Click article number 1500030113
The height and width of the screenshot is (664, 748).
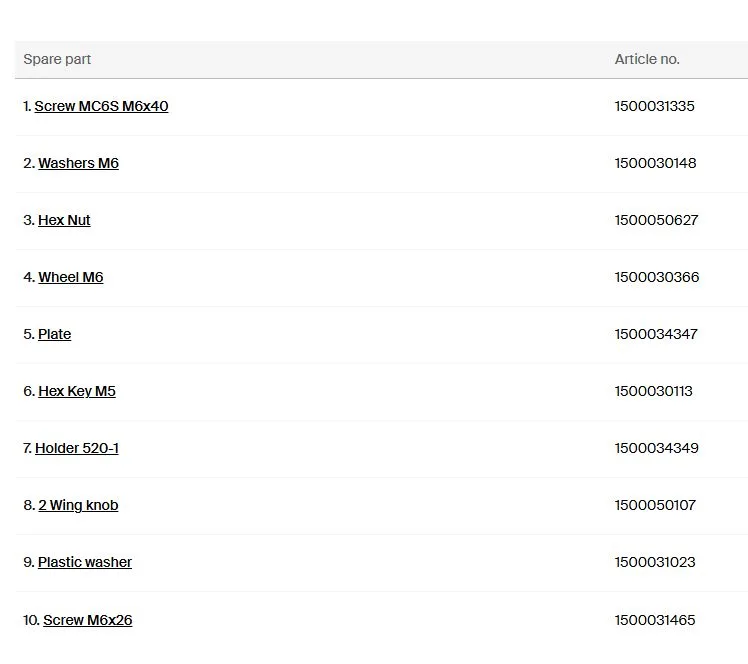click(654, 391)
